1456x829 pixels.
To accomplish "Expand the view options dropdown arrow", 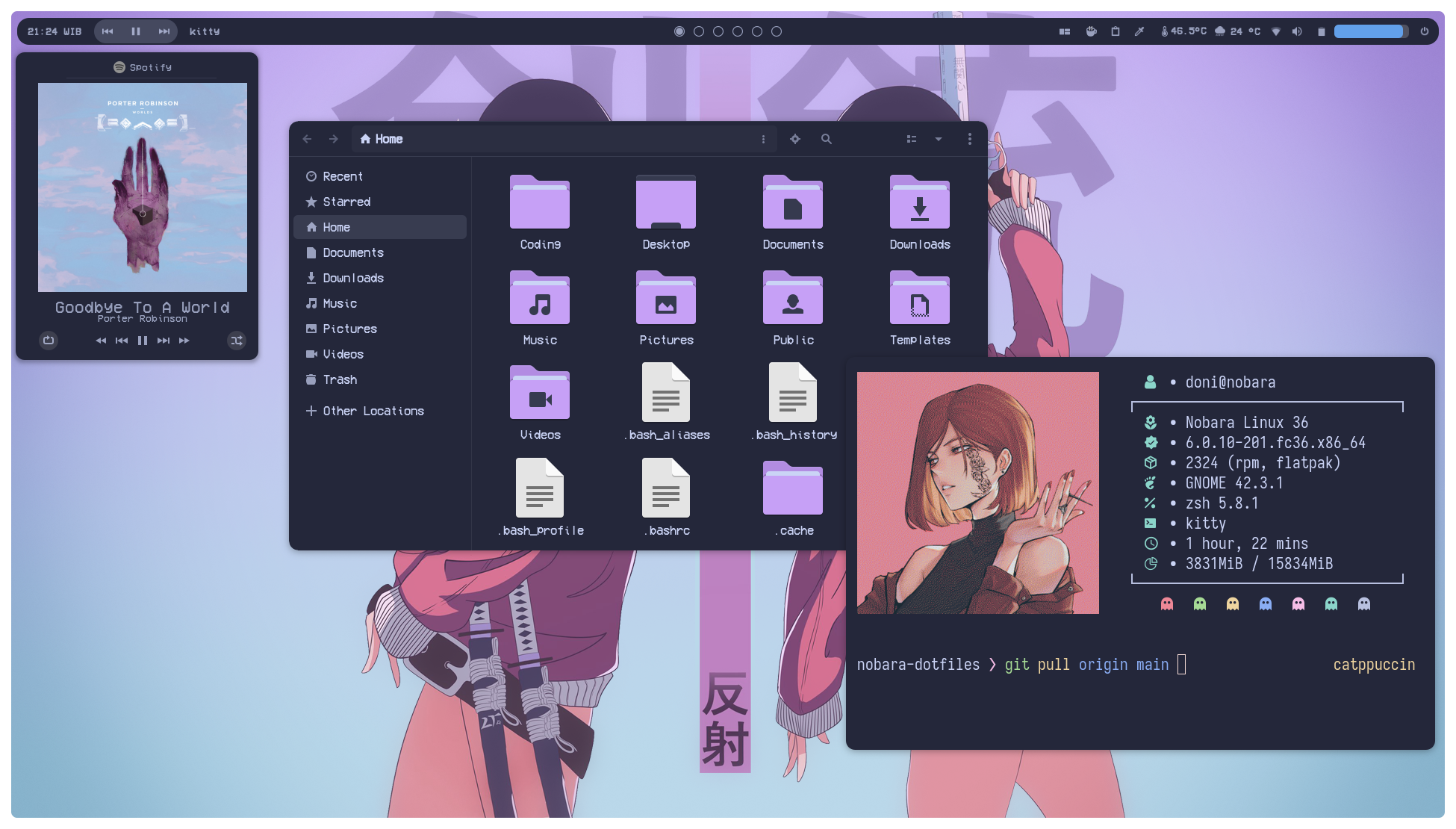I will pos(939,139).
